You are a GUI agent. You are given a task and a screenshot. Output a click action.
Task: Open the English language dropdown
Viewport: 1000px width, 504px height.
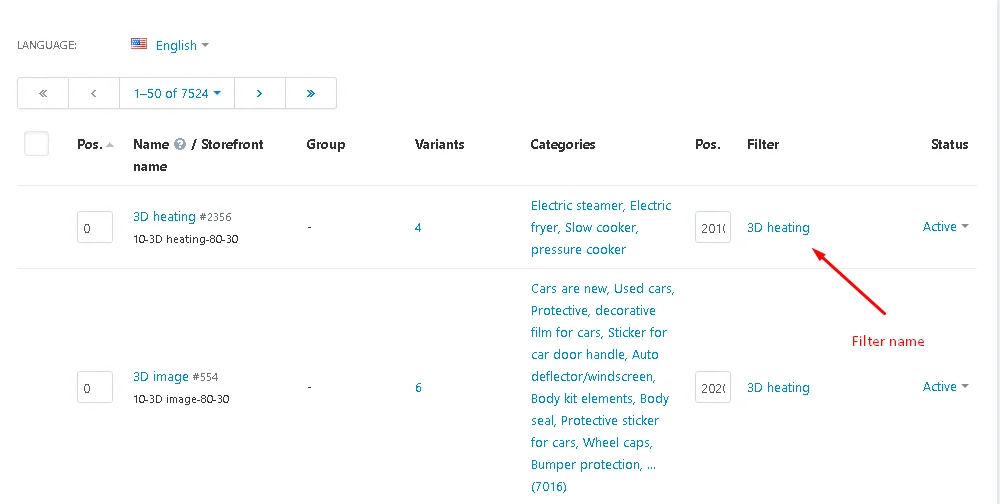point(182,45)
